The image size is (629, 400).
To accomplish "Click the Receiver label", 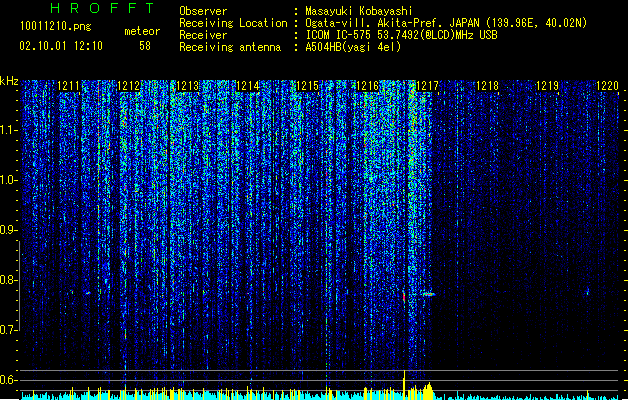I will click(203, 35).
